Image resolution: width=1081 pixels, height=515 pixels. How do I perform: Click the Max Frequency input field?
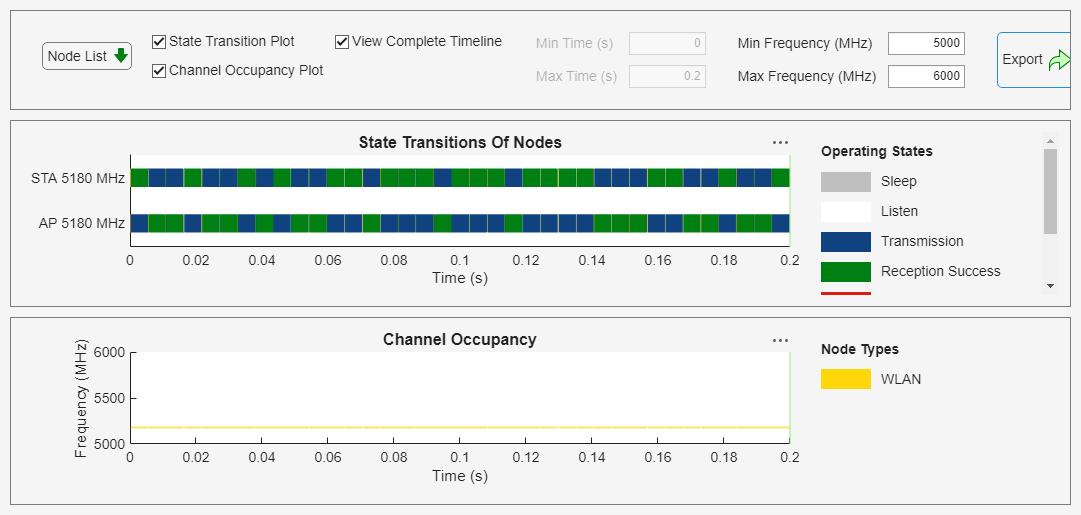[926, 76]
